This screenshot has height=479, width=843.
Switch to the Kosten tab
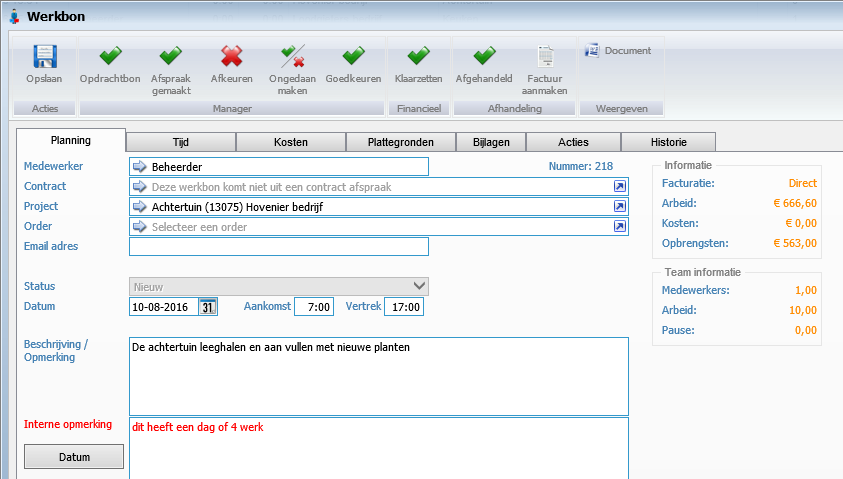[290, 142]
